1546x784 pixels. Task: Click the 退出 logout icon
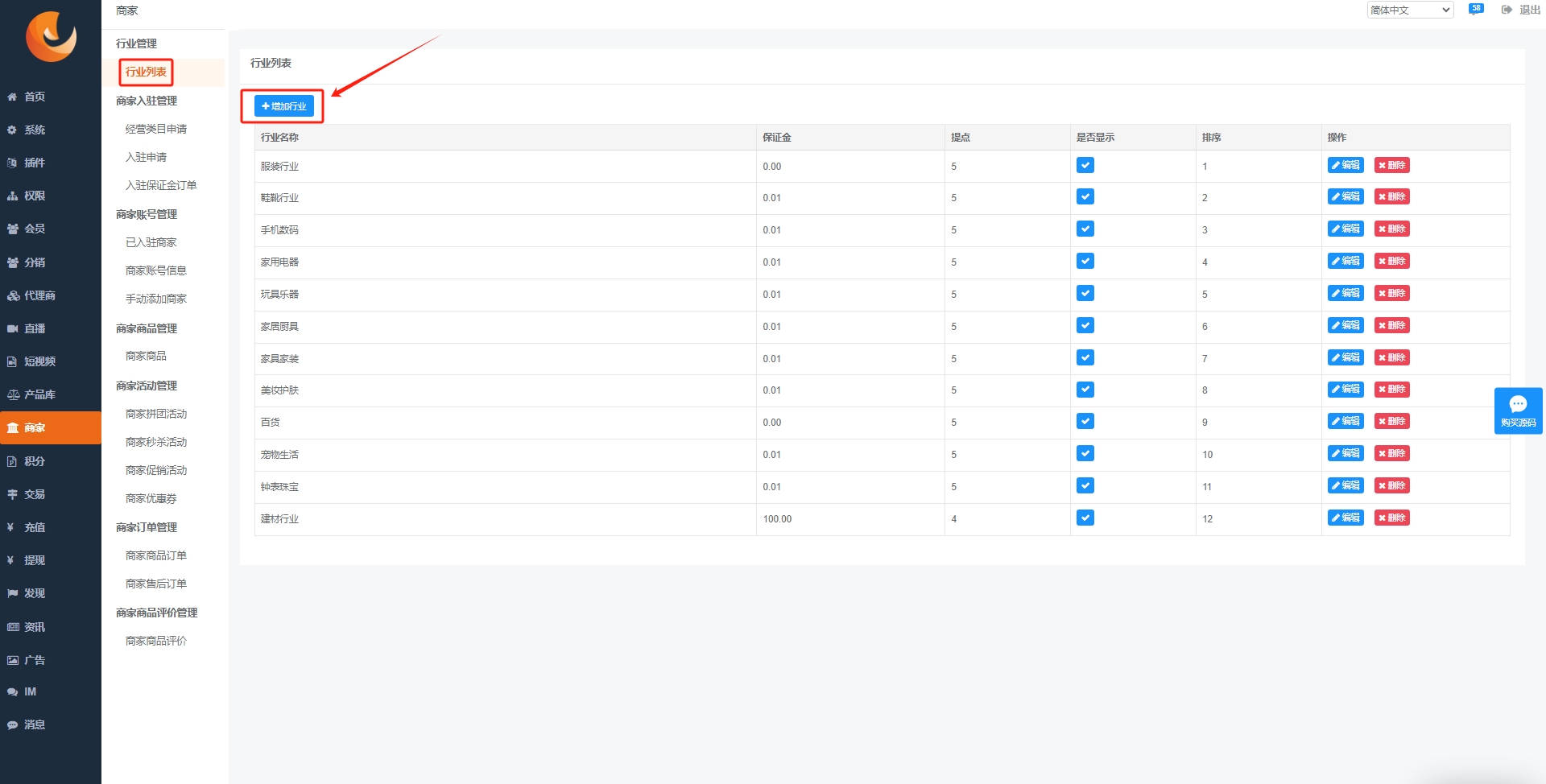click(x=1507, y=10)
